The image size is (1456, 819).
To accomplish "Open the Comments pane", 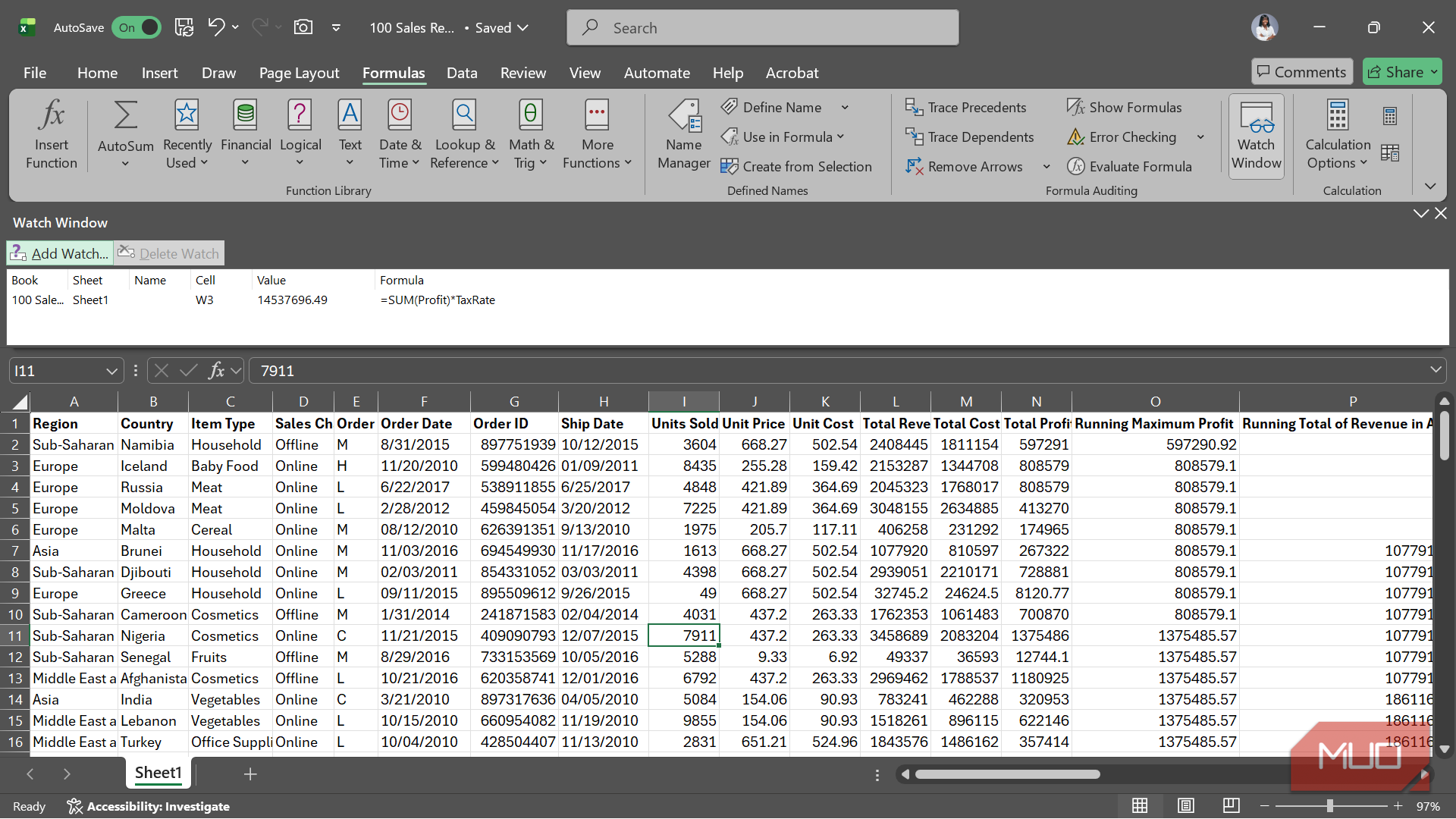I will (1301, 72).
